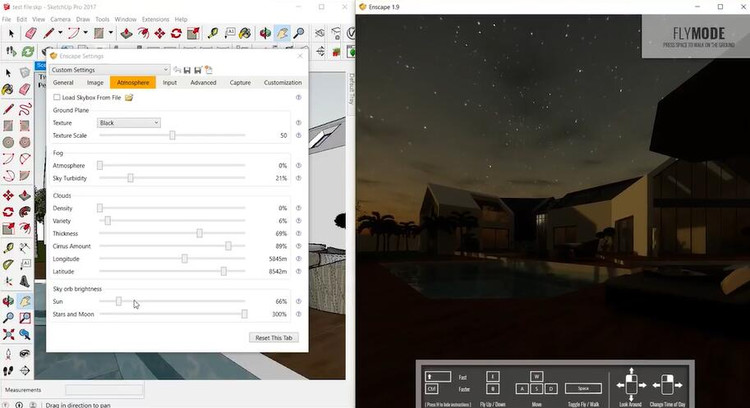Enable Load Skybox From File checkbox
Viewport: 750px width, 408px height.
(56, 97)
